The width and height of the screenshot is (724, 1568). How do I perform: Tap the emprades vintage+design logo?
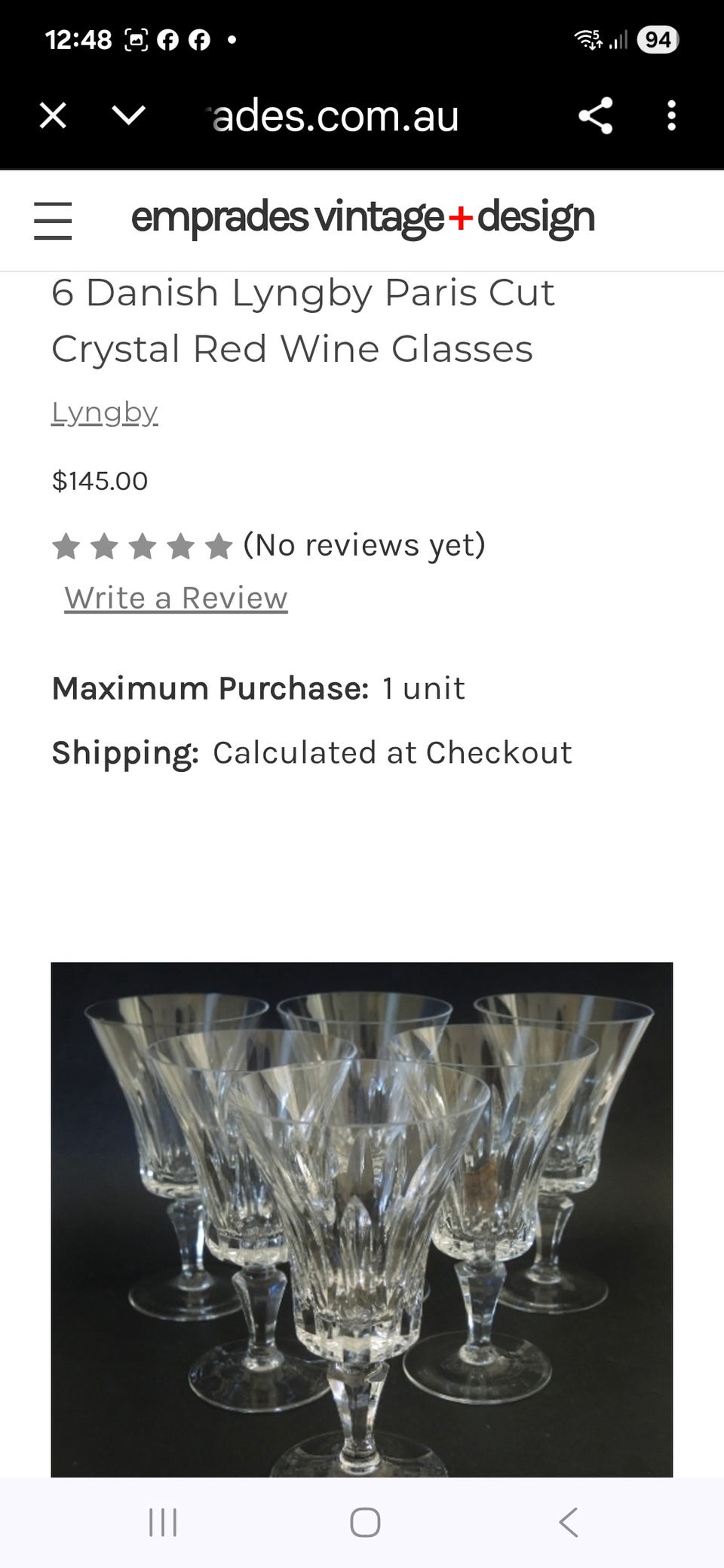click(362, 218)
